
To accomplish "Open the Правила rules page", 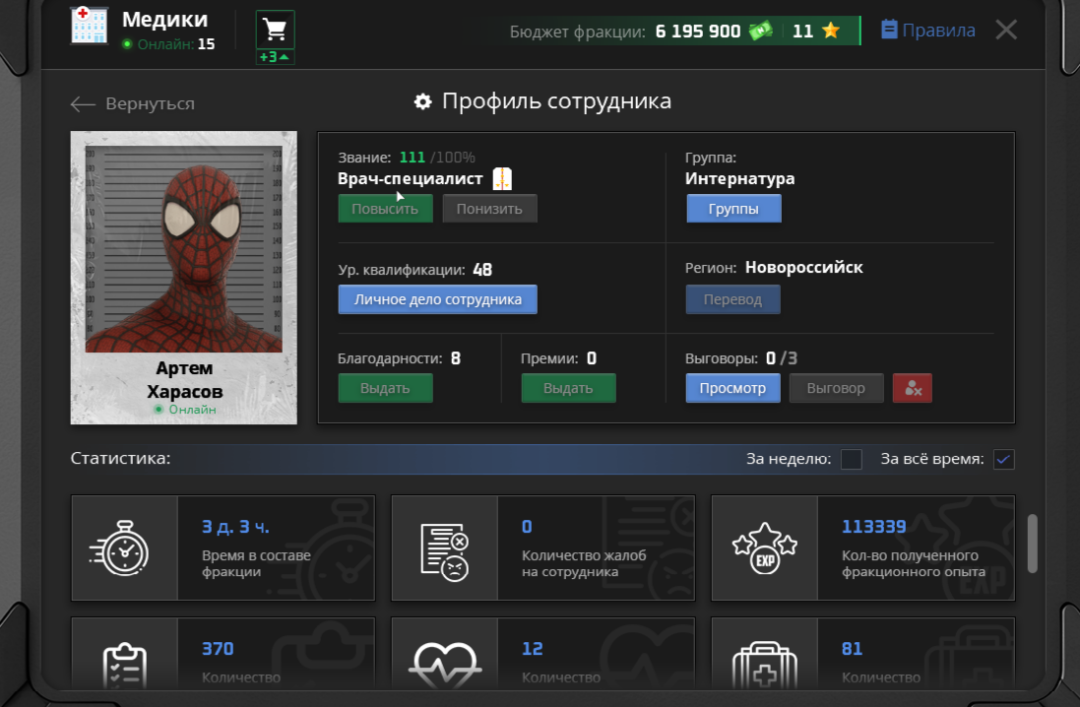I will tap(928, 30).
